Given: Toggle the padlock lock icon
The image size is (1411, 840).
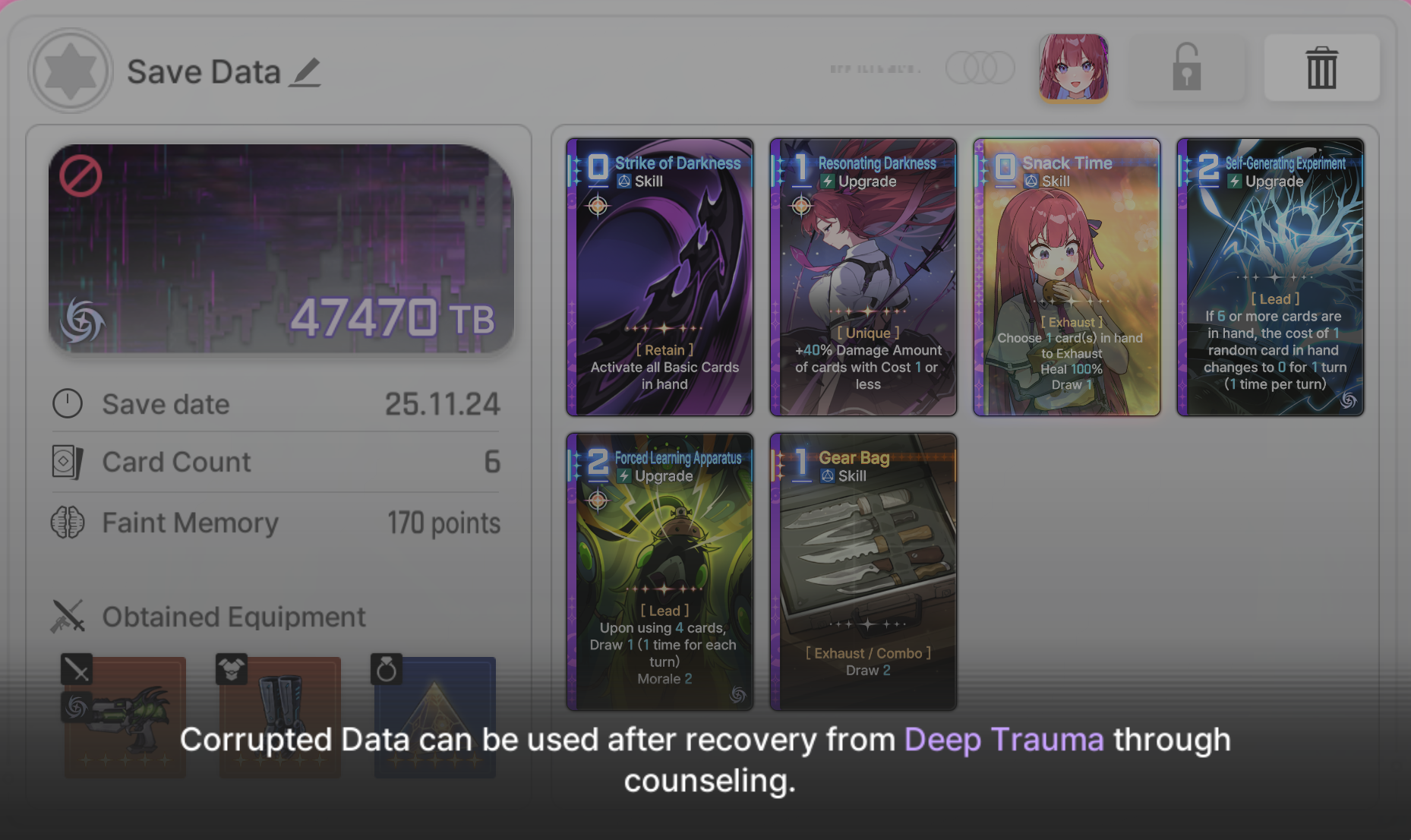Looking at the screenshot, I should [1186, 68].
